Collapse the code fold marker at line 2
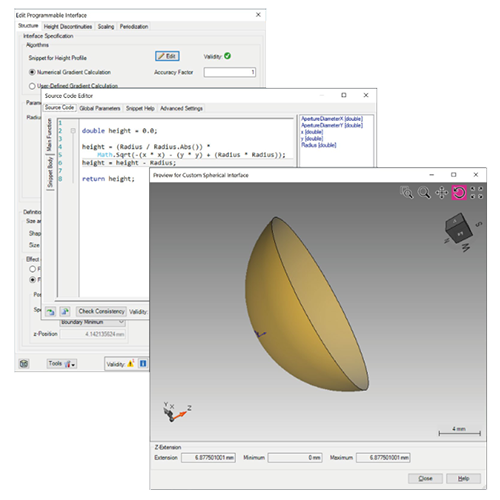Screen dimensions: 500x500 [x=73, y=131]
